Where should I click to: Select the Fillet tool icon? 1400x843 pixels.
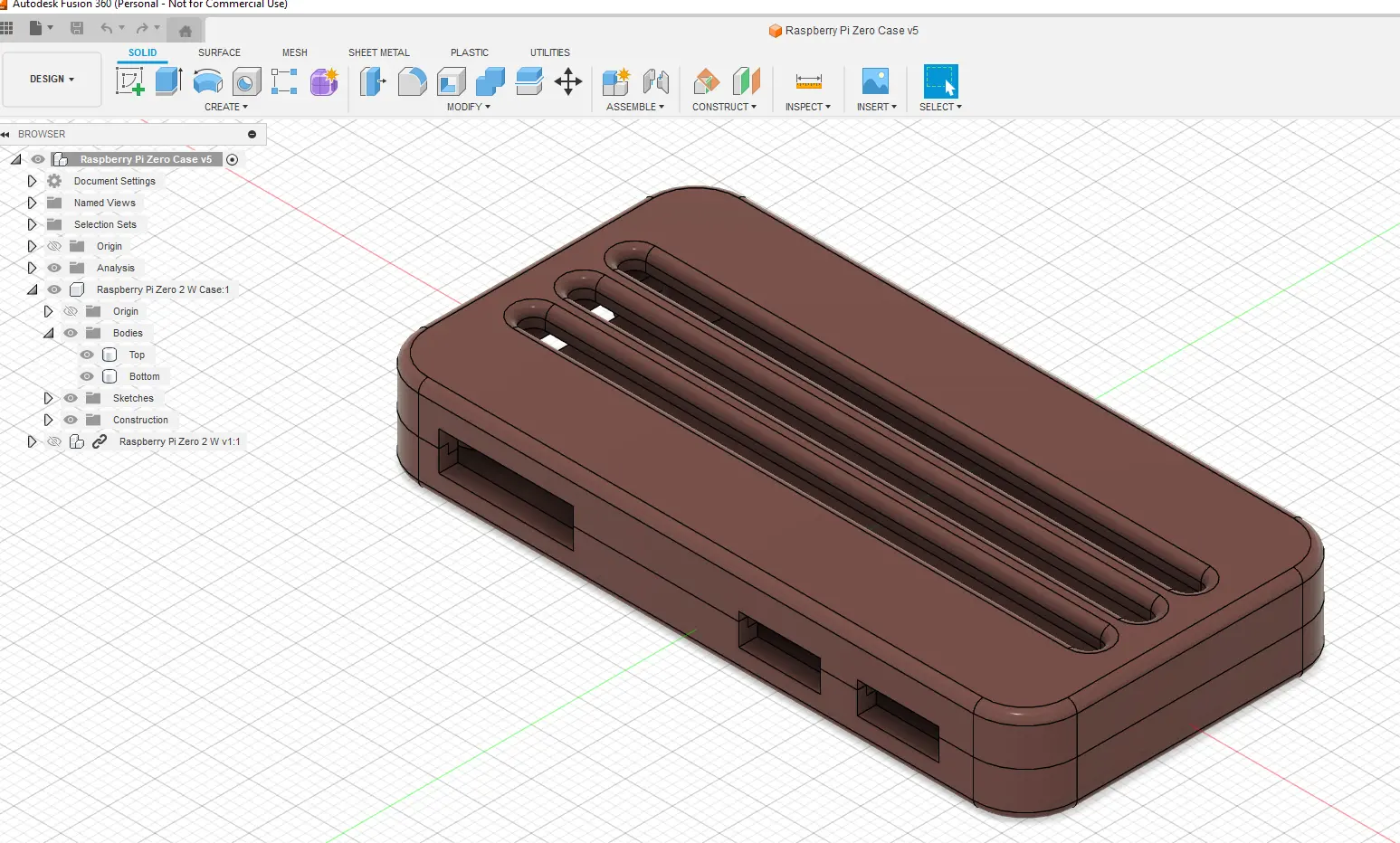[x=412, y=81]
